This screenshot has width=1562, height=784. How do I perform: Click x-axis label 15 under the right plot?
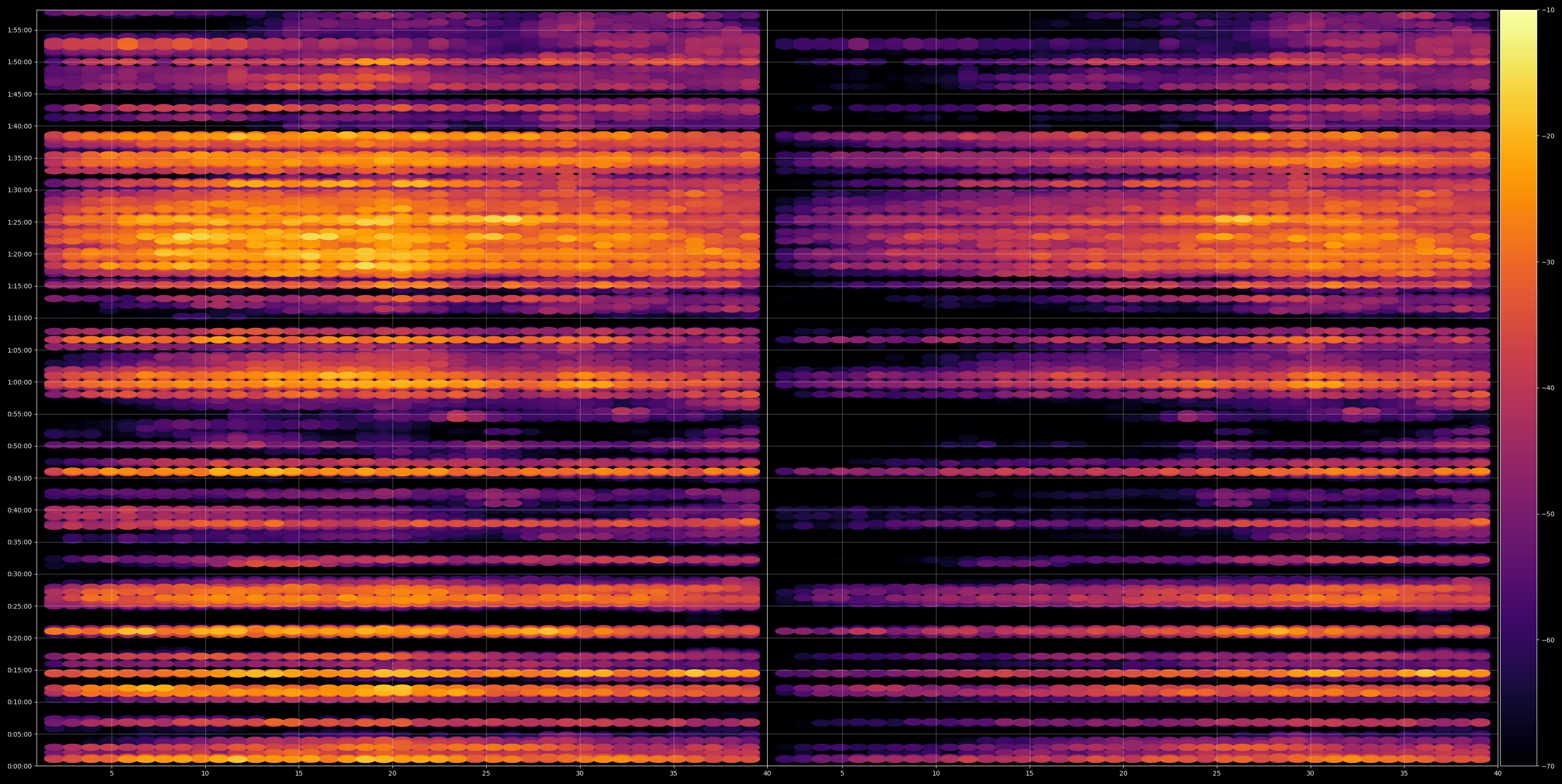pos(1030,774)
